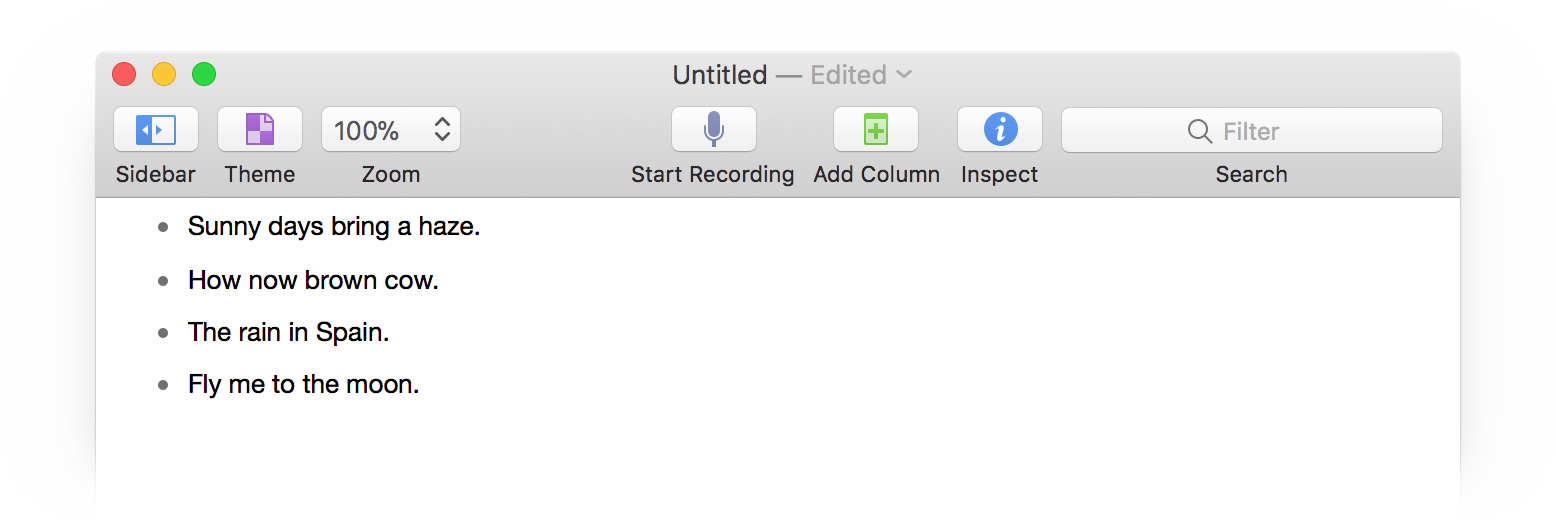Click the bullet beside "Sunny days bring a haze."

point(163,228)
